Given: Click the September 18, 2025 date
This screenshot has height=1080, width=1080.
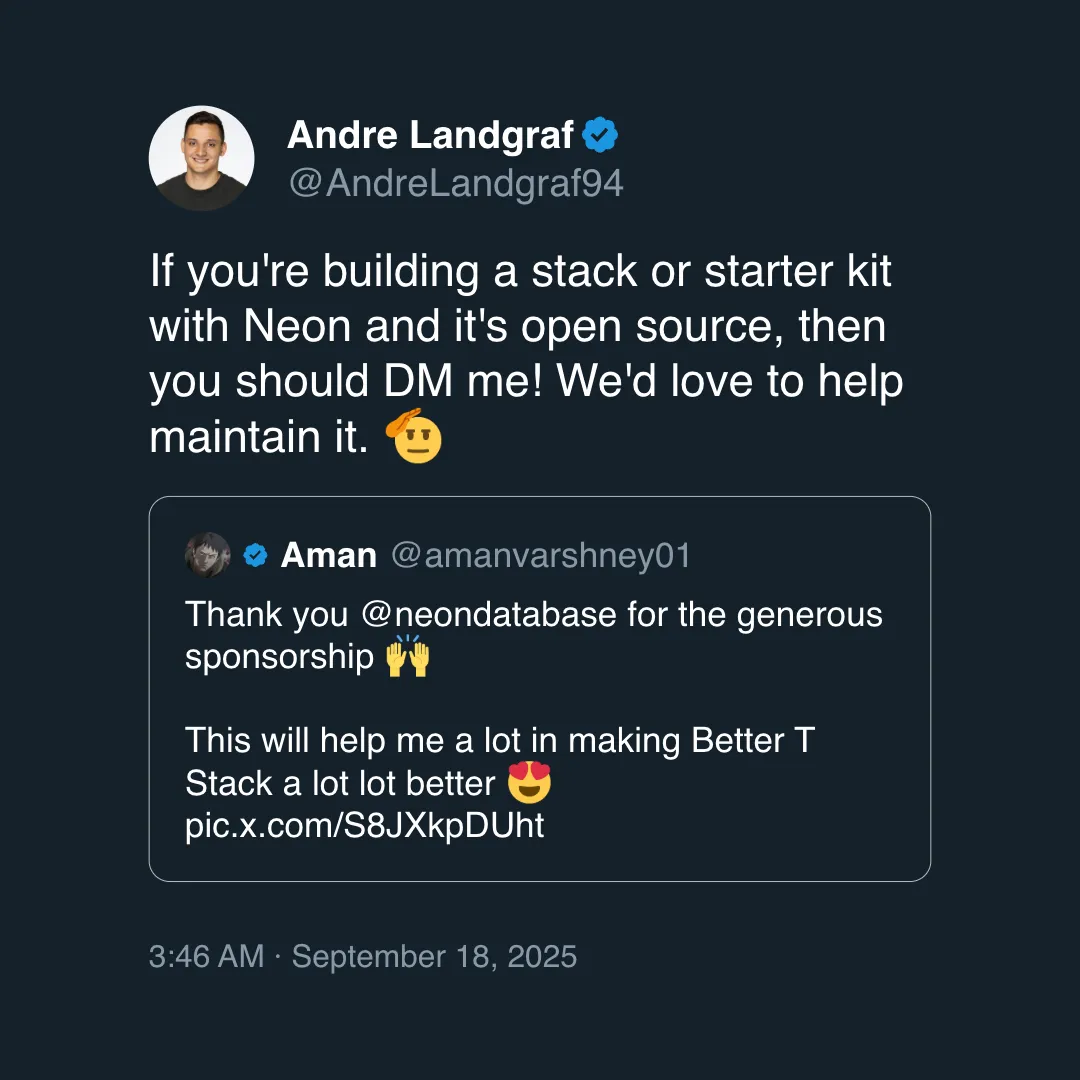Looking at the screenshot, I should point(435,956).
